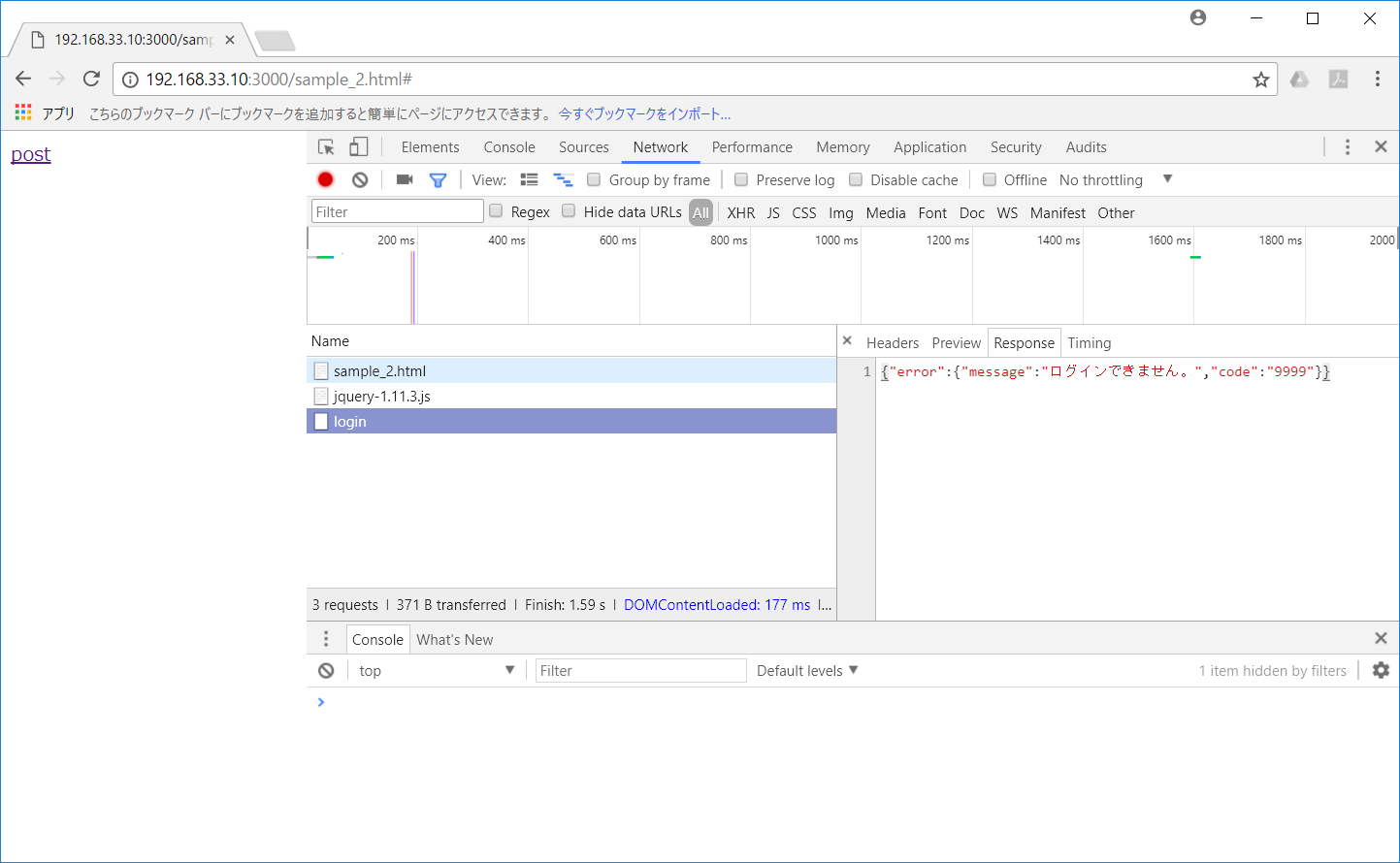Filter requests by XHR type

coord(740,212)
